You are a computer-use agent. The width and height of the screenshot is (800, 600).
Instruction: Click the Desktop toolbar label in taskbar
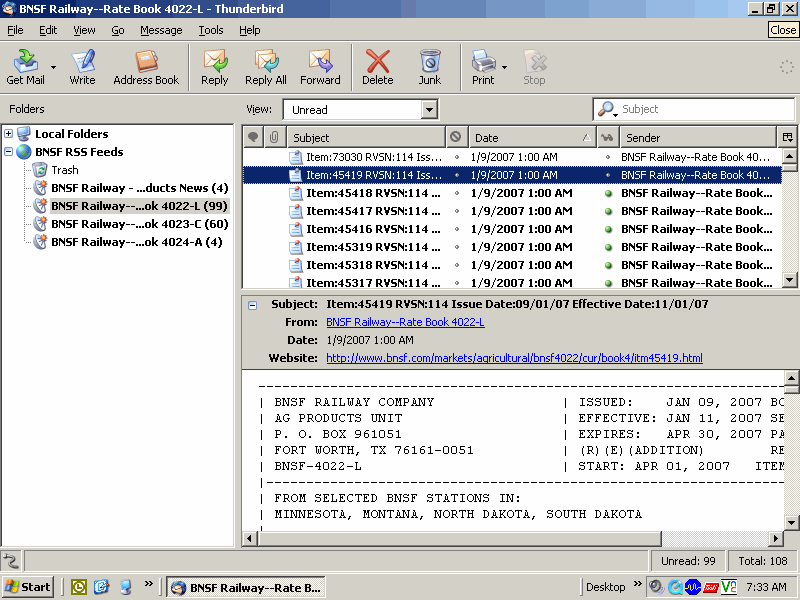[x=605, y=587]
